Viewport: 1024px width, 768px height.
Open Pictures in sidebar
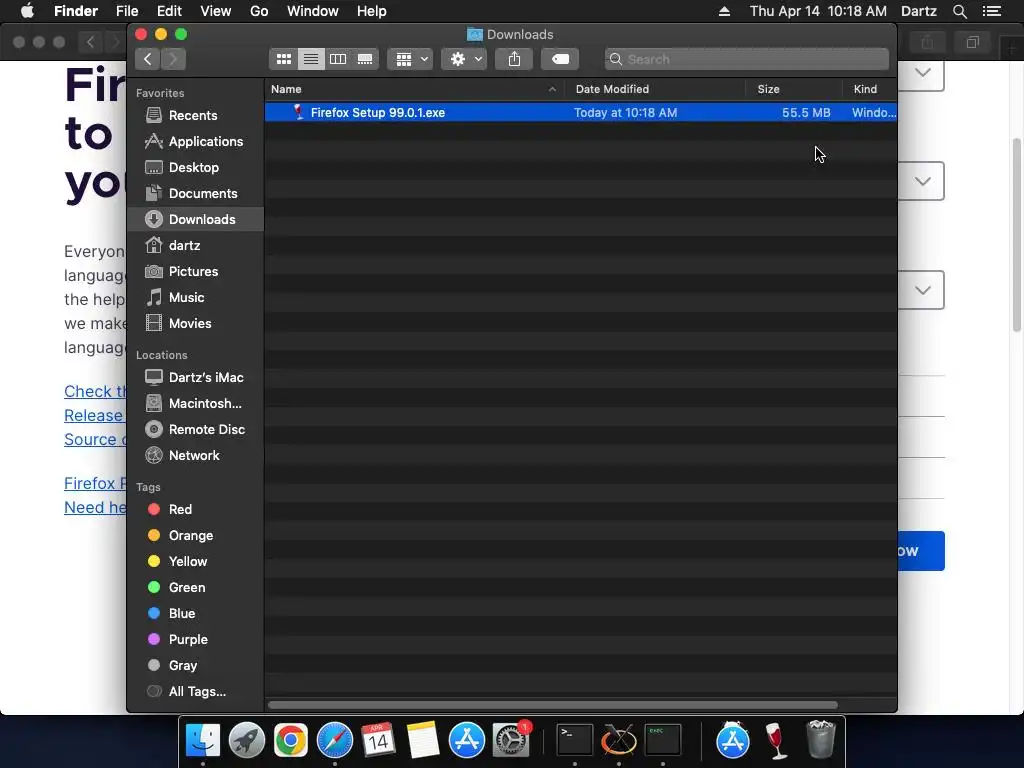tap(195, 272)
